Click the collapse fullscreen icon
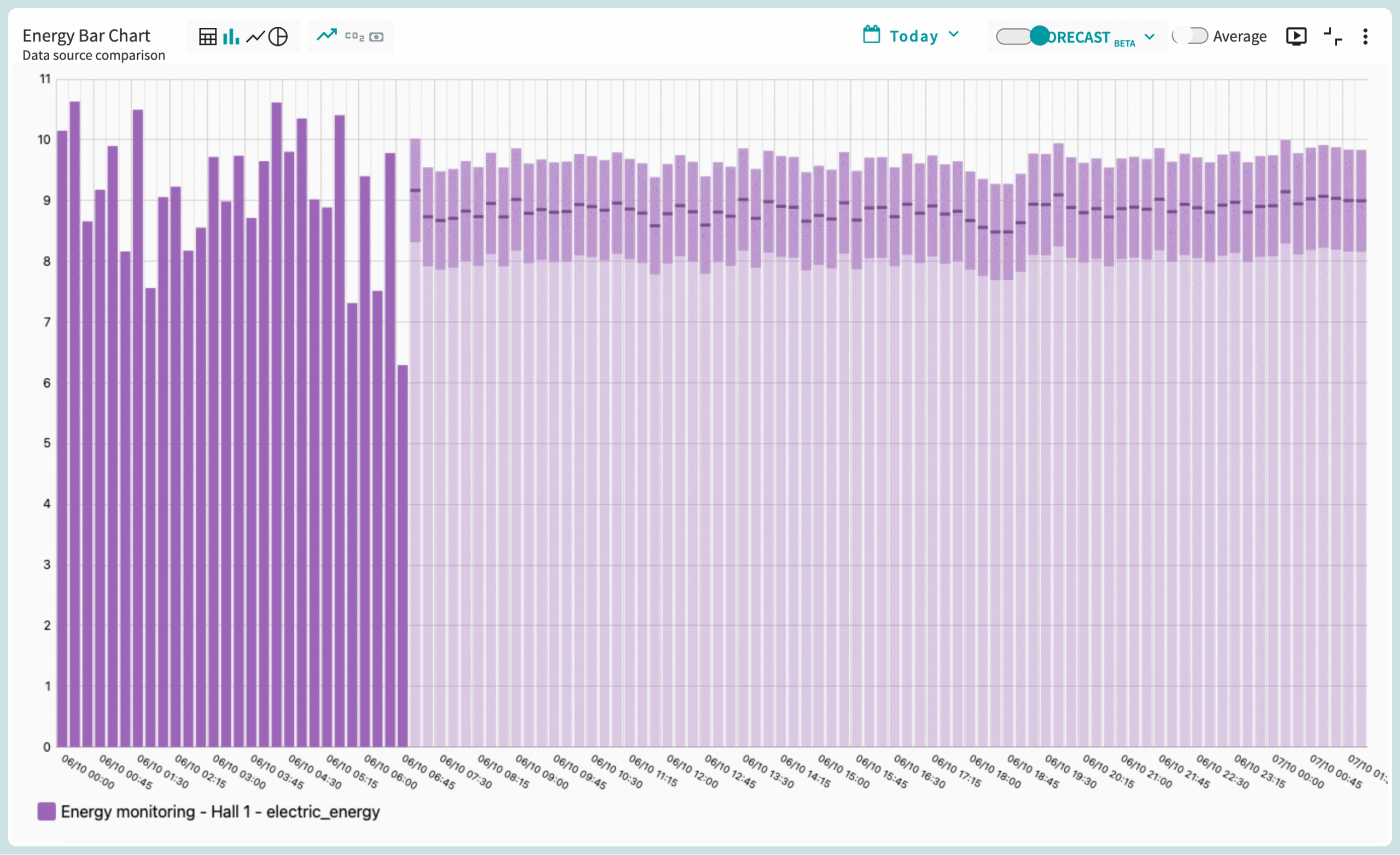This screenshot has height=855, width=1400. [1332, 37]
